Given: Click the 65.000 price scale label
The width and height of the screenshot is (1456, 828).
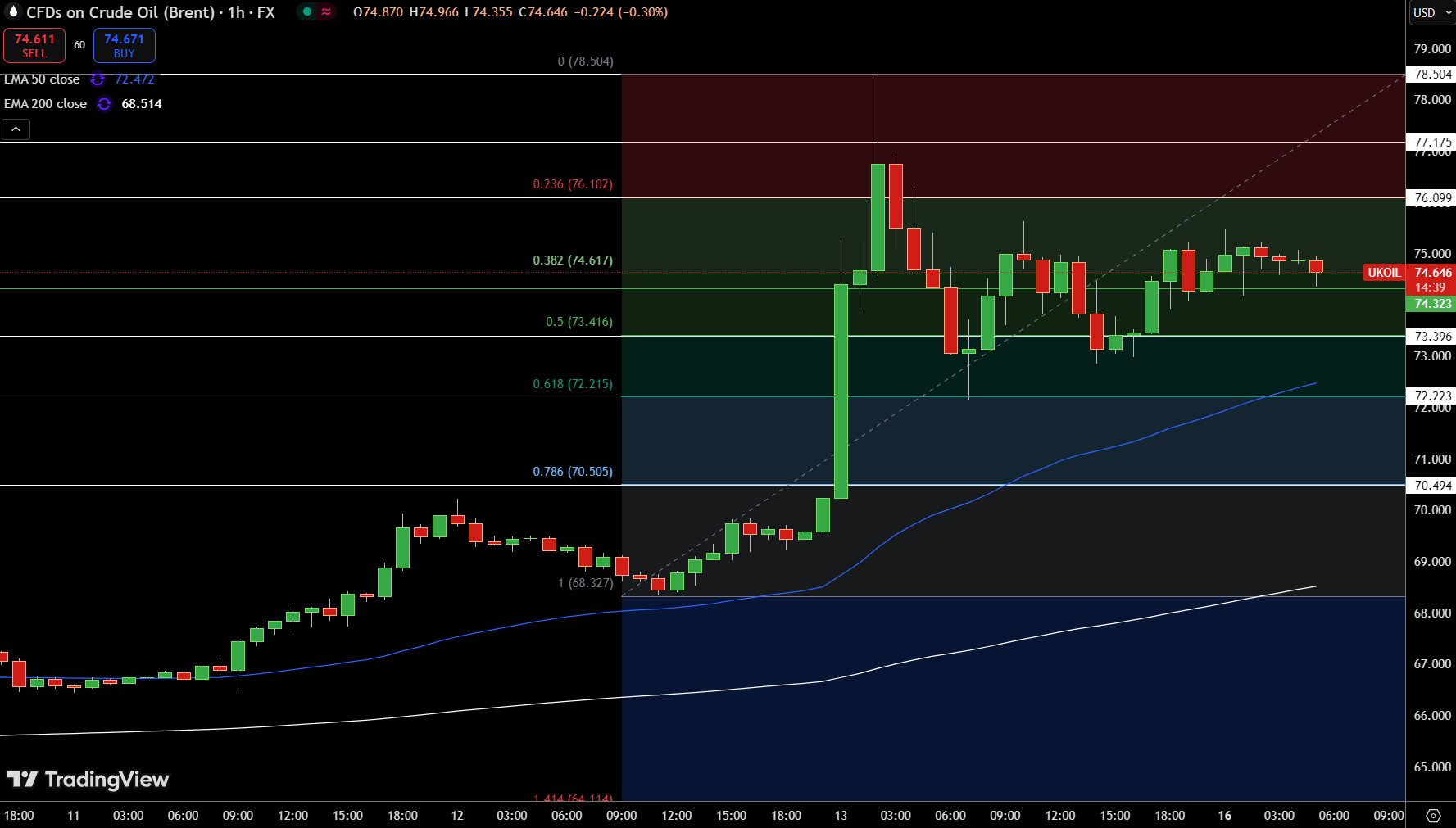Looking at the screenshot, I should 1432,767.
